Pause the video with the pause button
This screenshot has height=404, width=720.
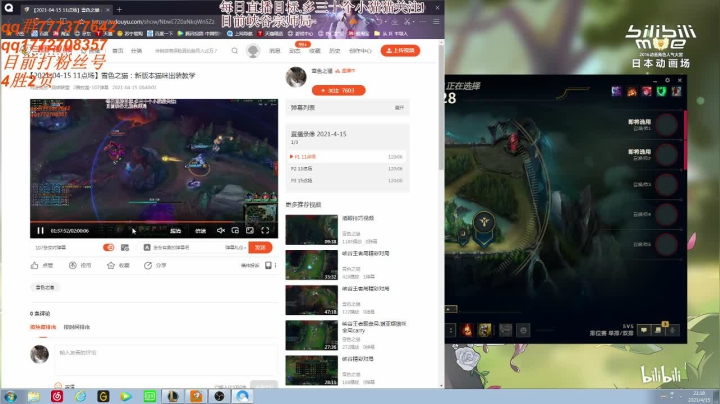pyautogui.click(x=40, y=230)
